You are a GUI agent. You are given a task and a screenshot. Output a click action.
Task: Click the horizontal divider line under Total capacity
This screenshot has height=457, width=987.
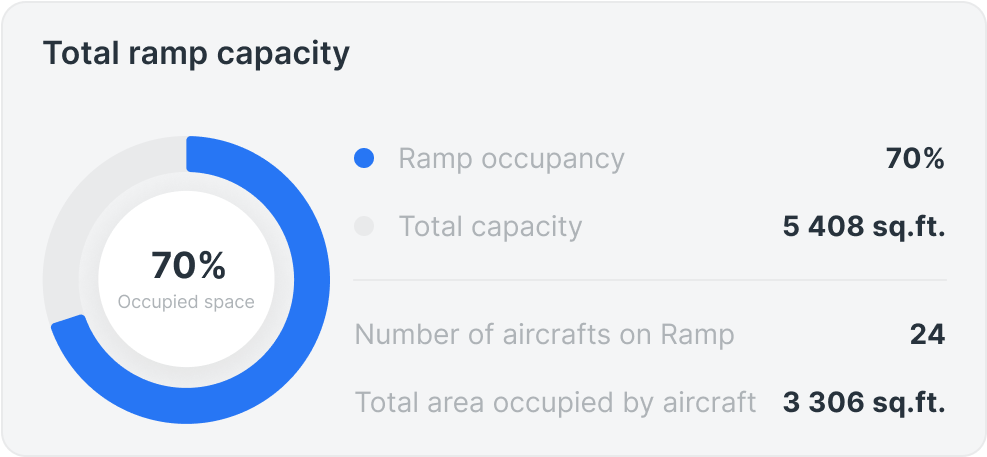(650, 280)
